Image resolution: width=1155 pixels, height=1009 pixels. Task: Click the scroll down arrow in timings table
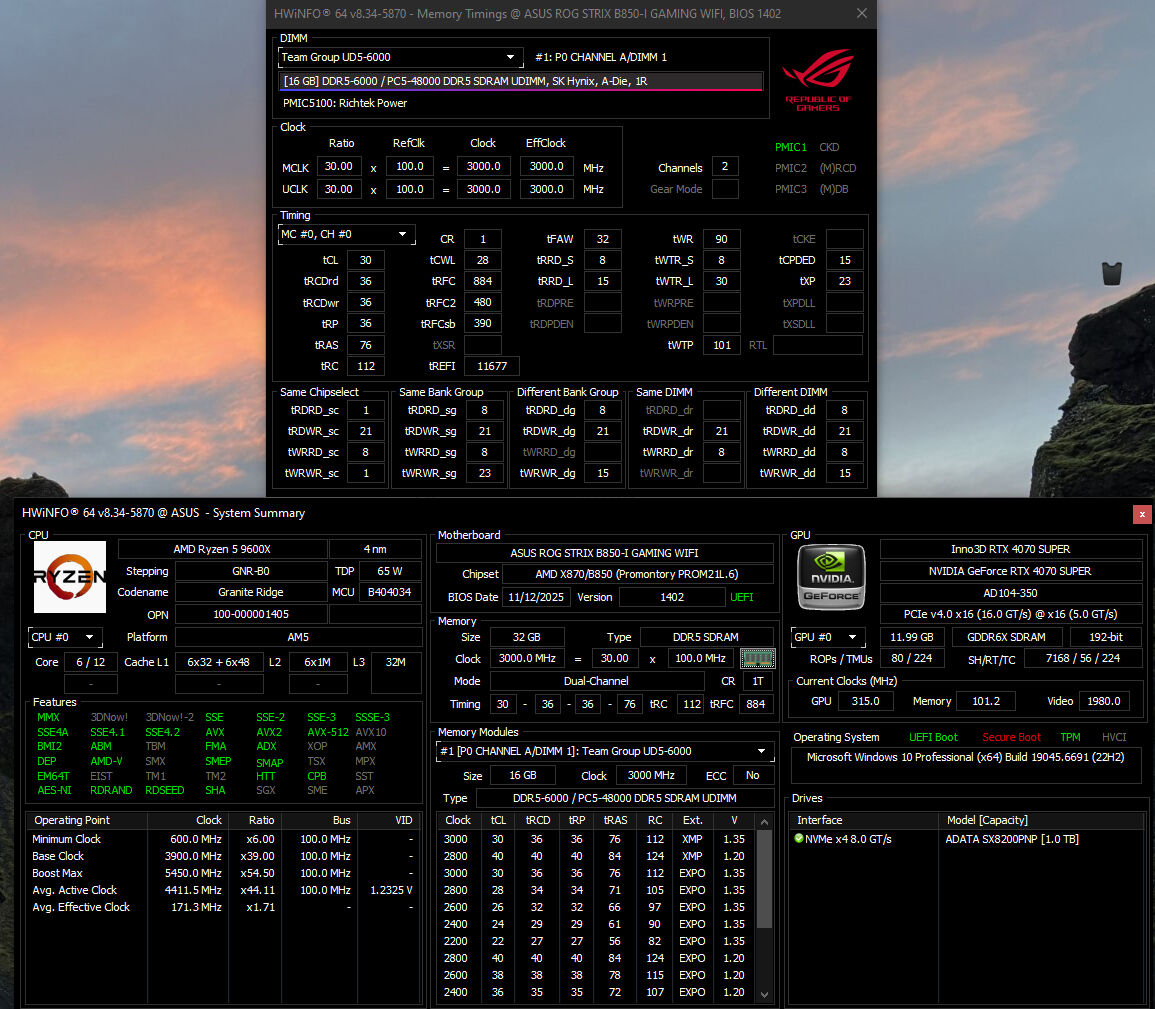click(765, 994)
